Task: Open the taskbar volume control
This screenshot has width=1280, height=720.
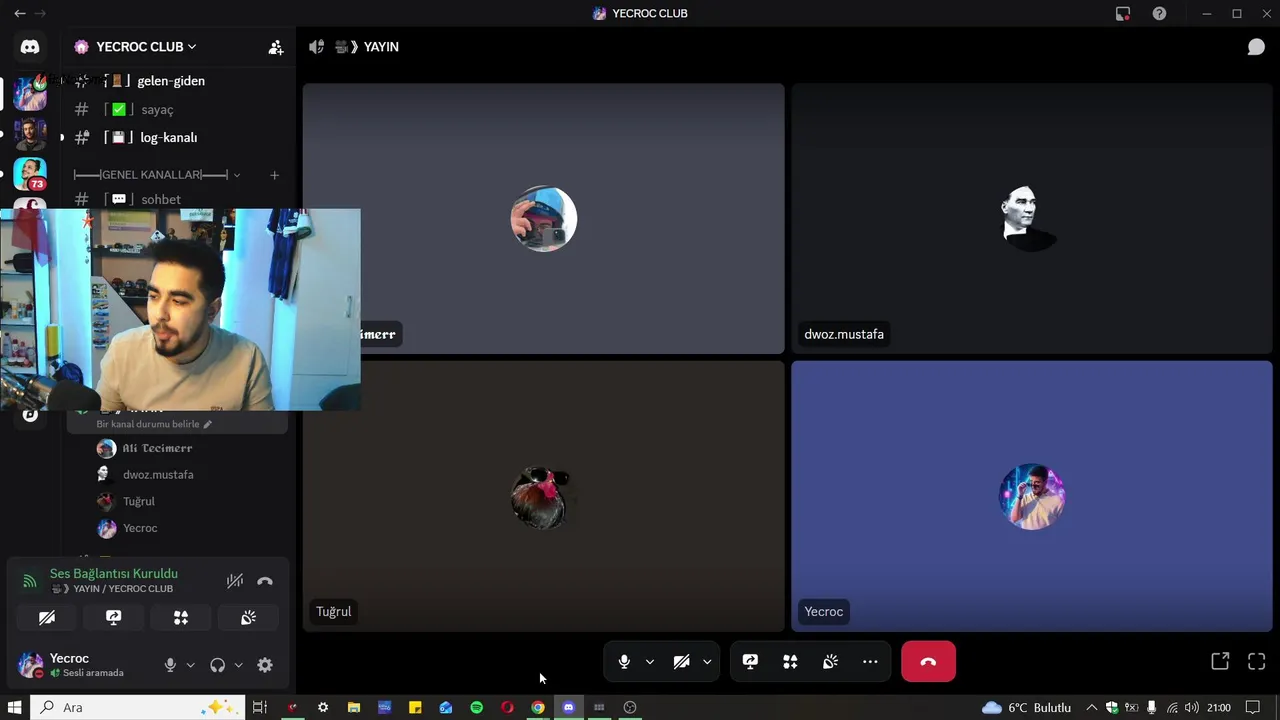Action: coord(1192,707)
